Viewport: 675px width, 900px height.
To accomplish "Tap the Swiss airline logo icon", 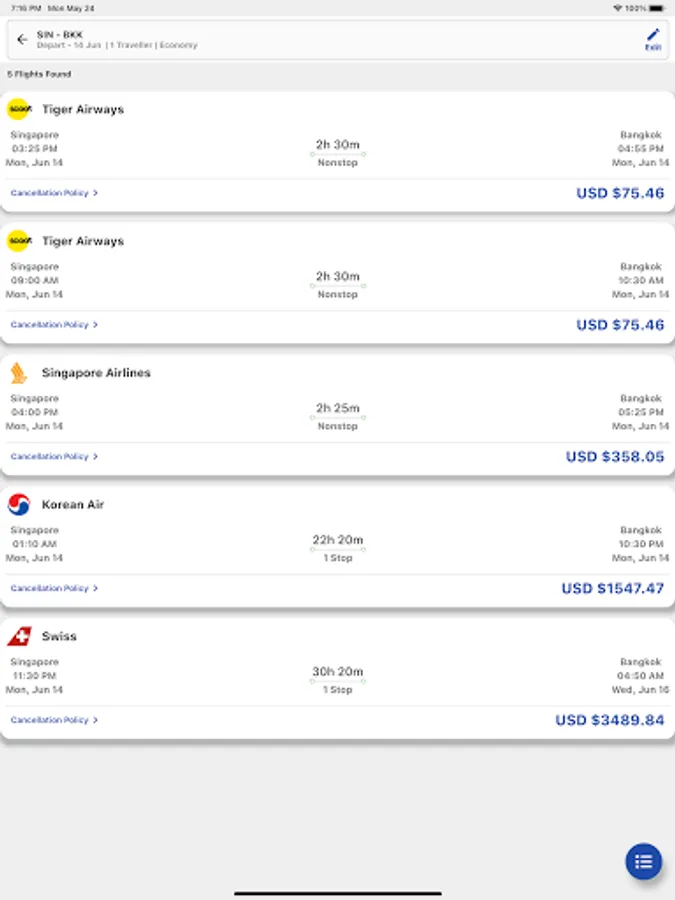I will (x=19, y=636).
